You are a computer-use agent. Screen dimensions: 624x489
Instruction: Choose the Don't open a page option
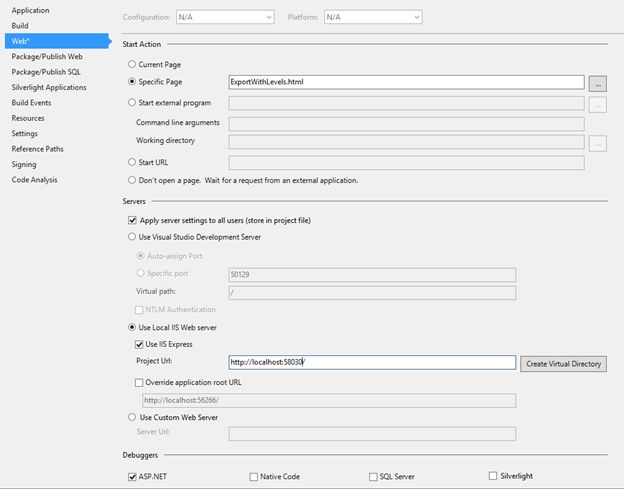pyautogui.click(x=132, y=180)
